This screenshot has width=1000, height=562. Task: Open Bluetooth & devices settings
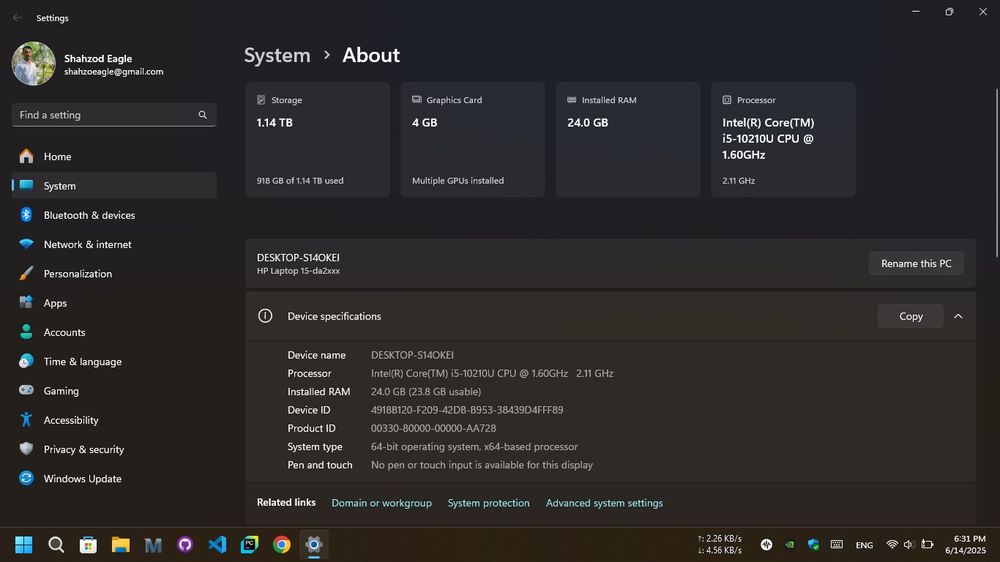114,215
